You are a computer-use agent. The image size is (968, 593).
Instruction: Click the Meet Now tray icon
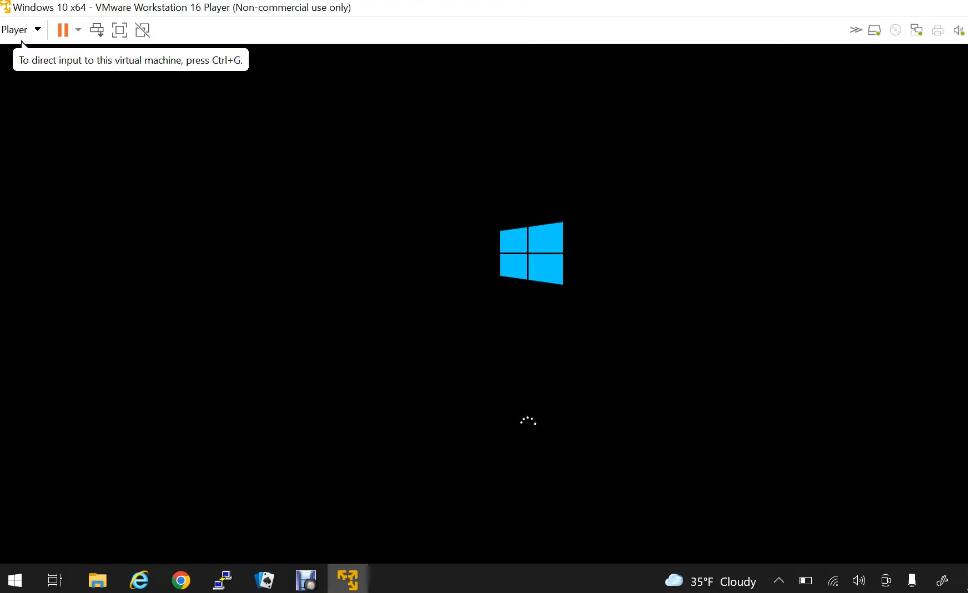coord(886,581)
